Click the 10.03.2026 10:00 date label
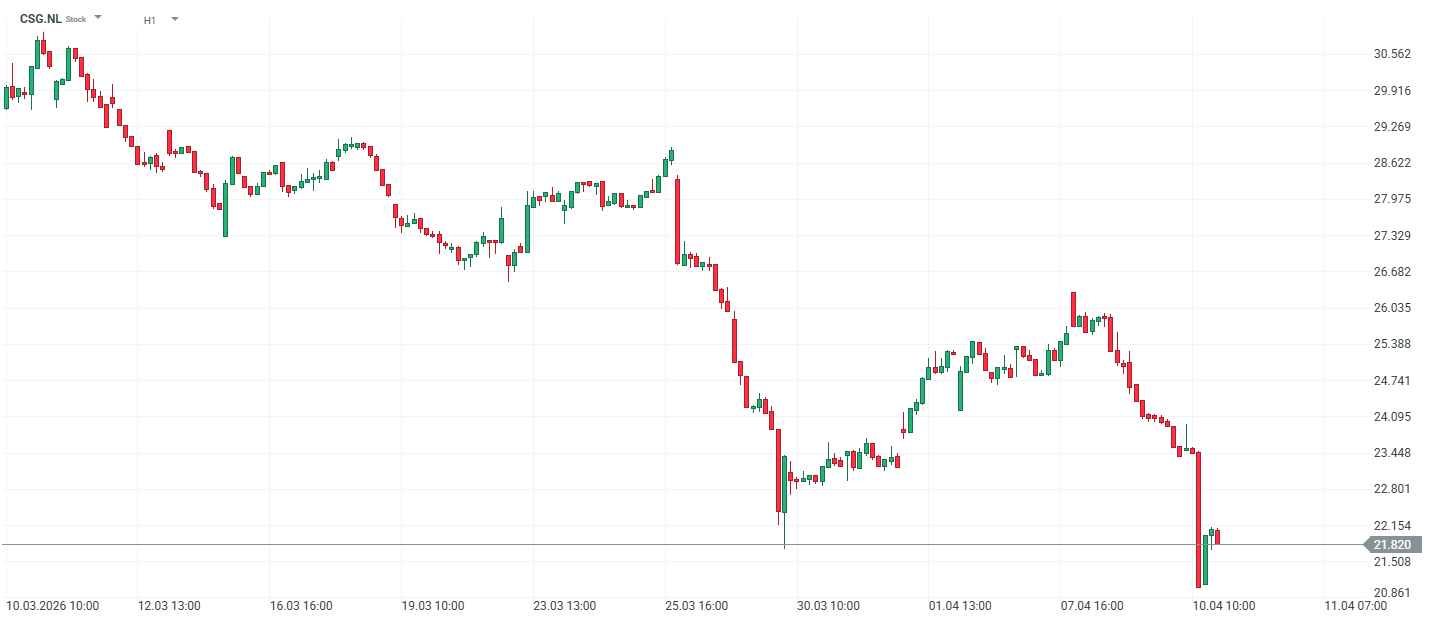This screenshot has width=1434, height=623. (52, 606)
